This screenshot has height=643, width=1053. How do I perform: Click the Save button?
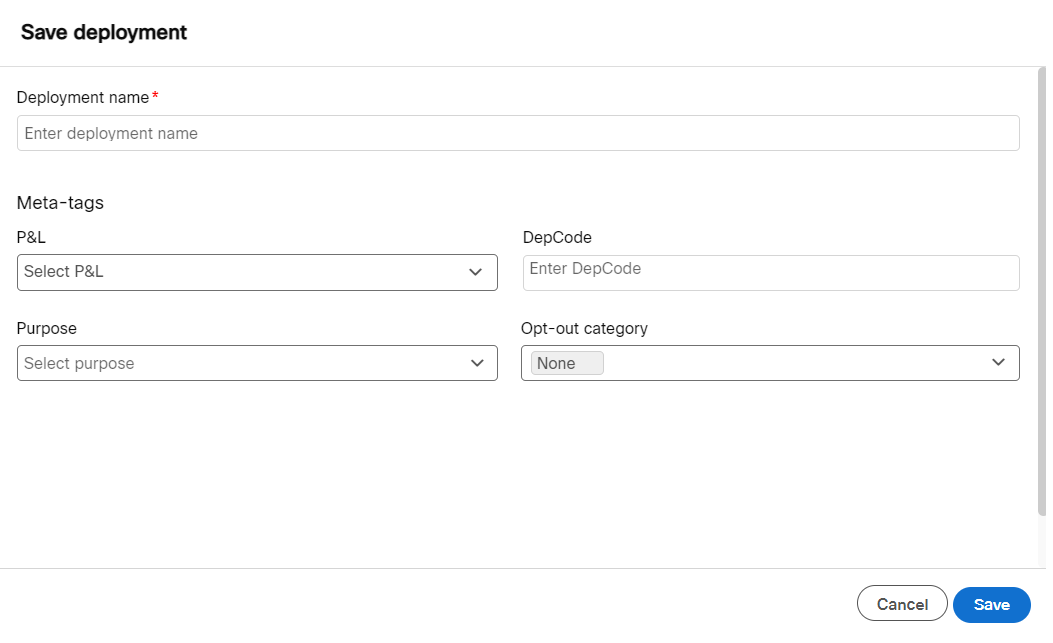tap(991, 604)
